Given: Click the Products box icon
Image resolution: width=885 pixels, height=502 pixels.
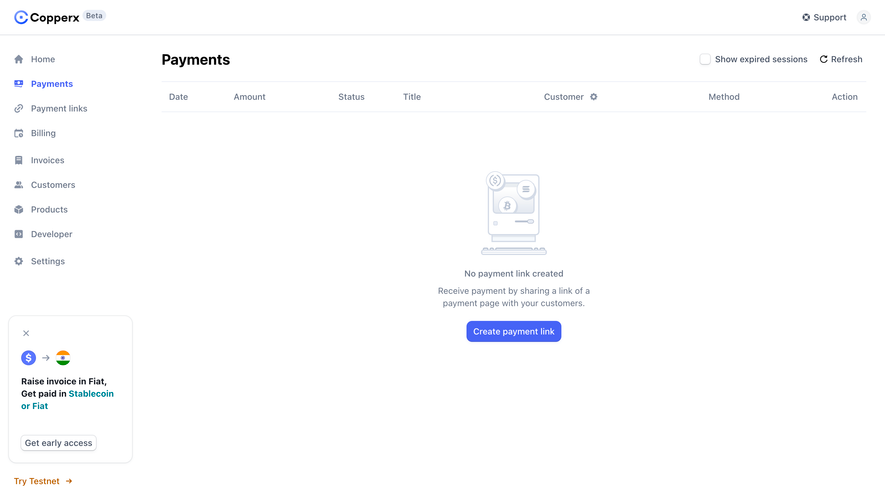Looking at the screenshot, I should point(19,209).
